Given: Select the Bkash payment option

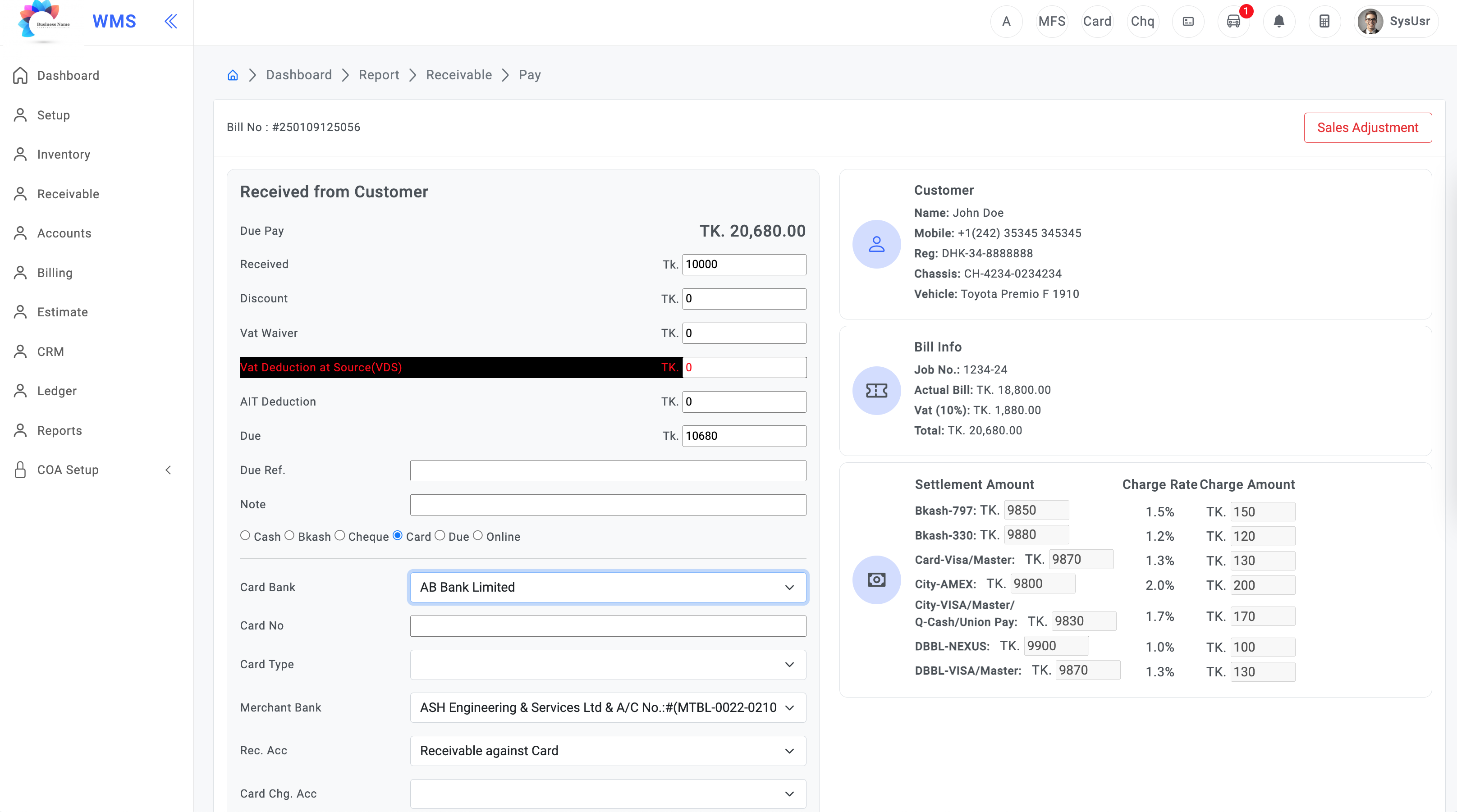Looking at the screenshot, I should [x=289, y=535].
